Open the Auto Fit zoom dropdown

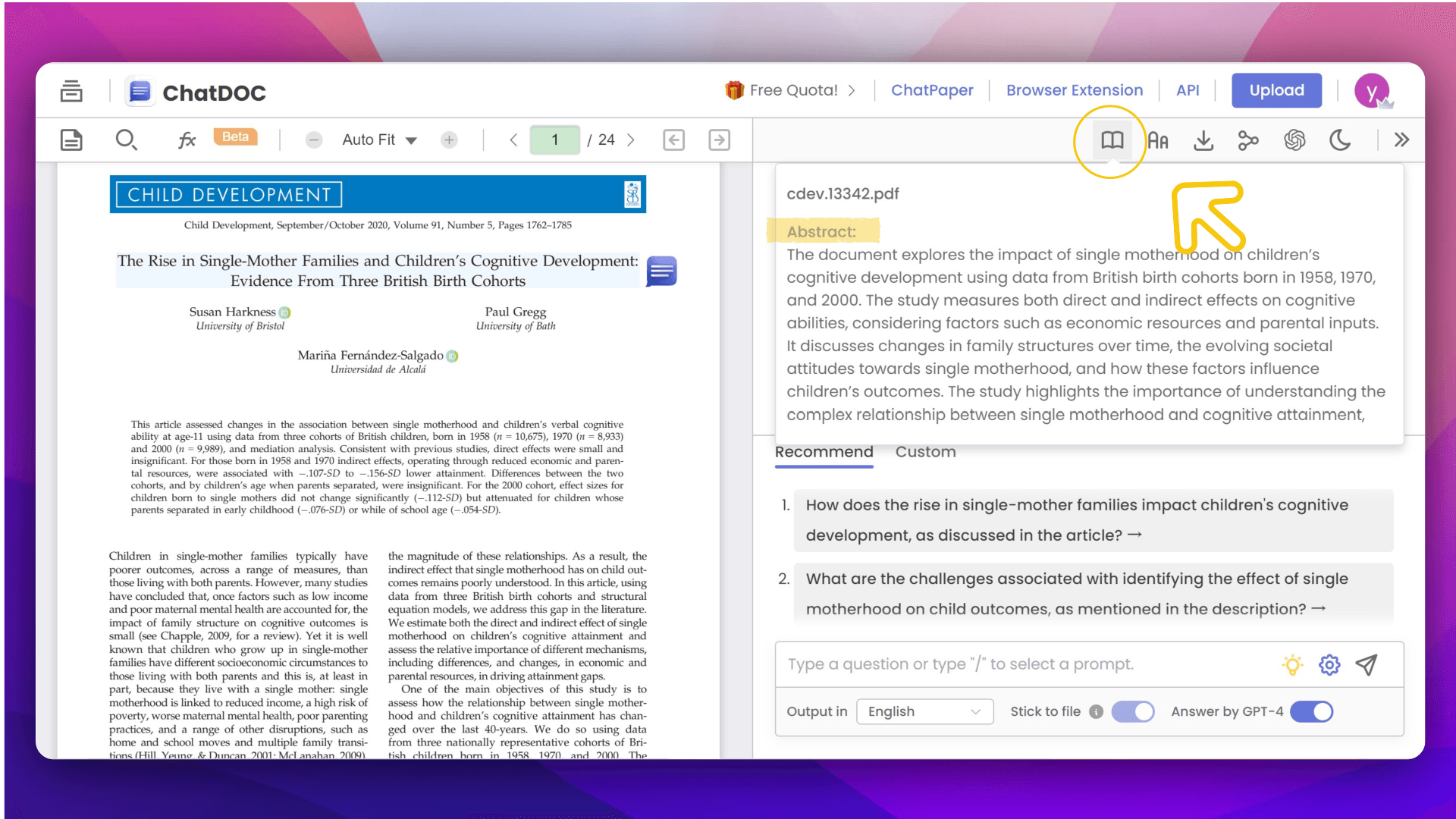(379, 140)
